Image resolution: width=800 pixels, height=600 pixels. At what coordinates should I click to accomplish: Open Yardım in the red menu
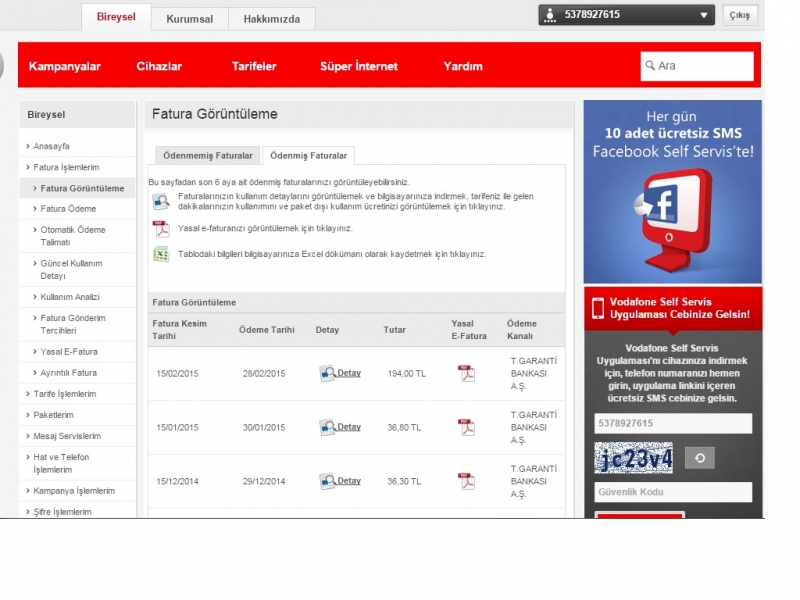463,66
